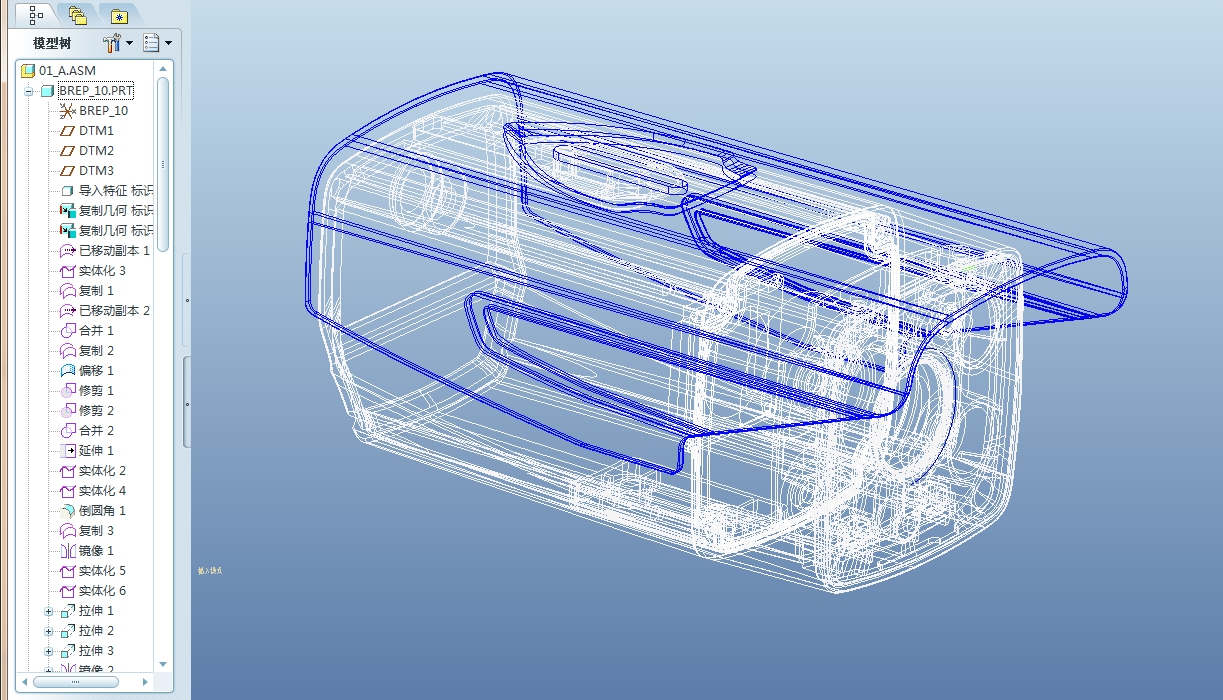Viewport: 1223px width, 700px height.
Task: Click the 导入特征 import feature icon
Action: tap(67, 191)
